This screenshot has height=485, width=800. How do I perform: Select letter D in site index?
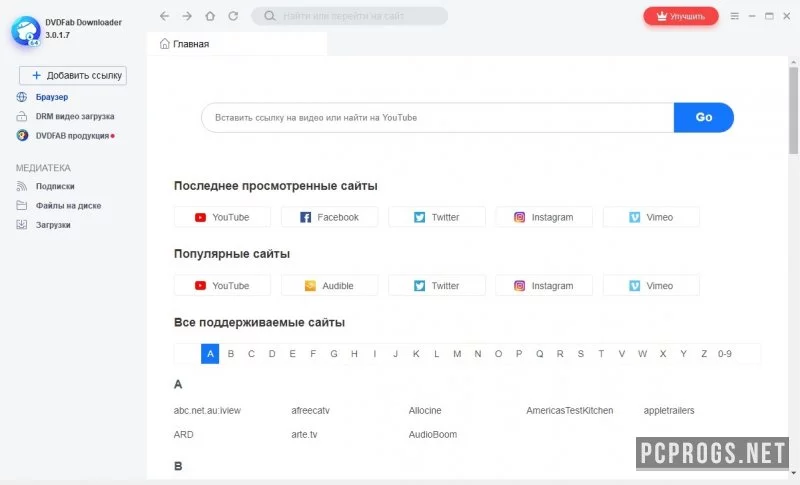point(272,354)
